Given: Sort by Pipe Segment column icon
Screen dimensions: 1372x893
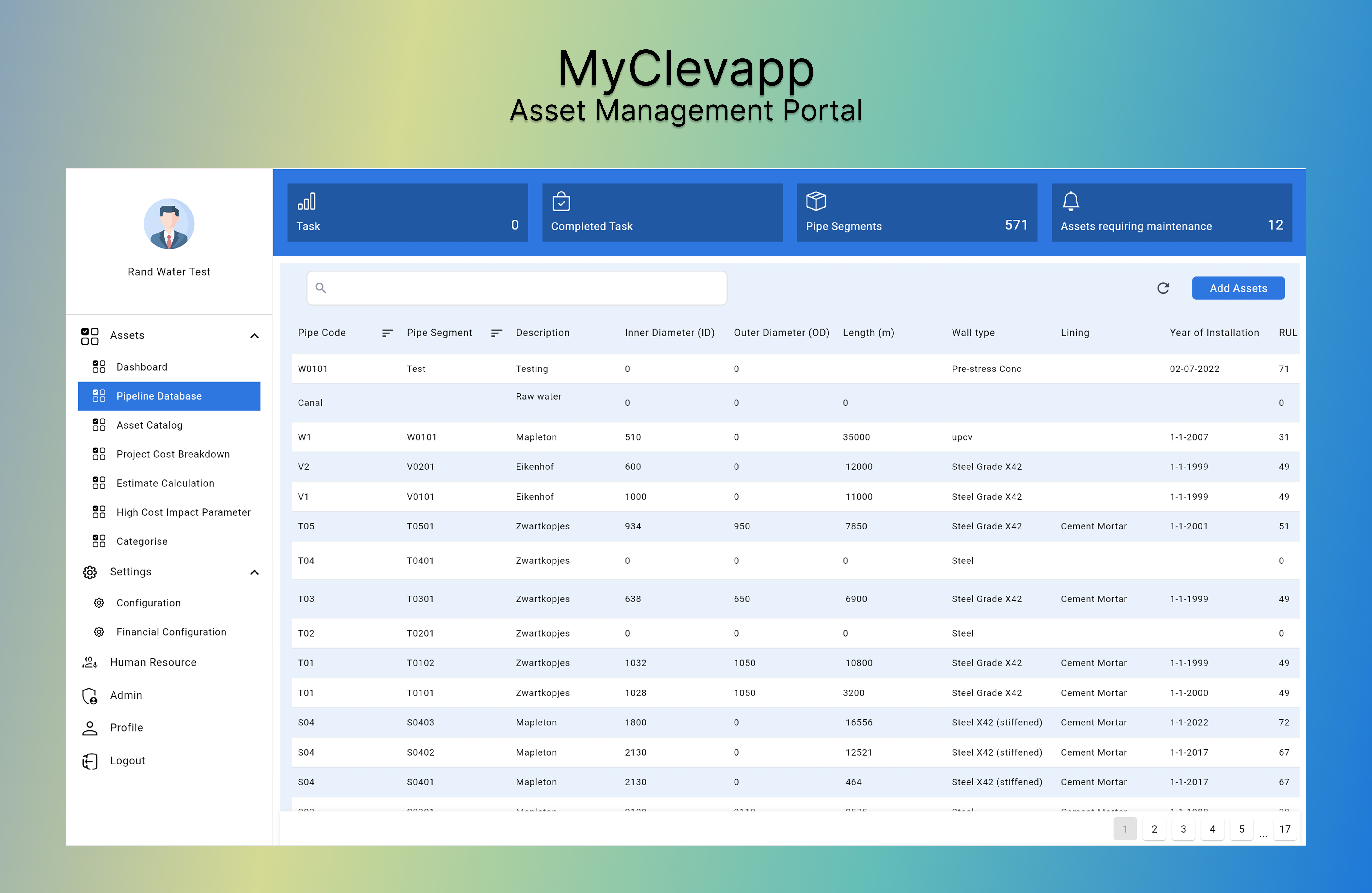Looking at the screenshot, I should click(x=496, y=333).
